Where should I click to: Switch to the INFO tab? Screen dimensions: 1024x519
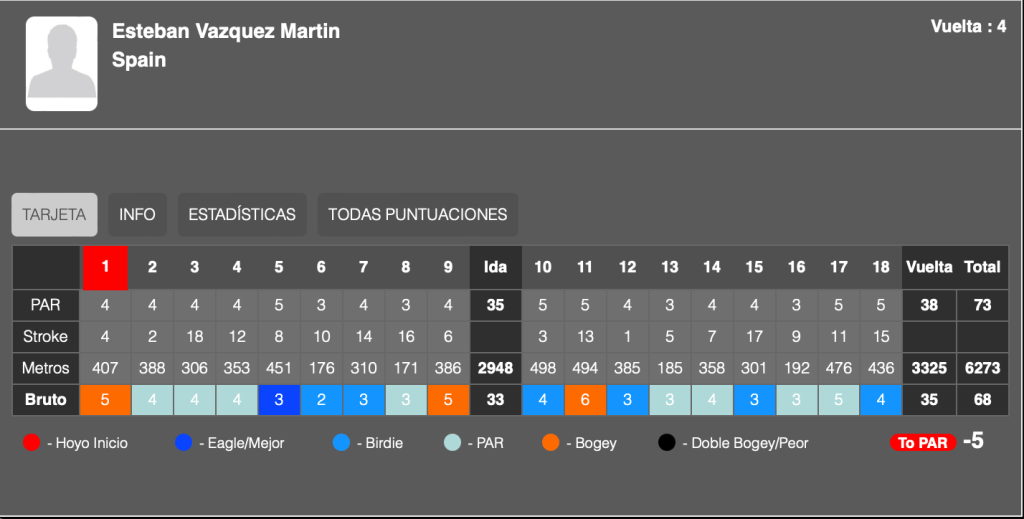(137, 214)
